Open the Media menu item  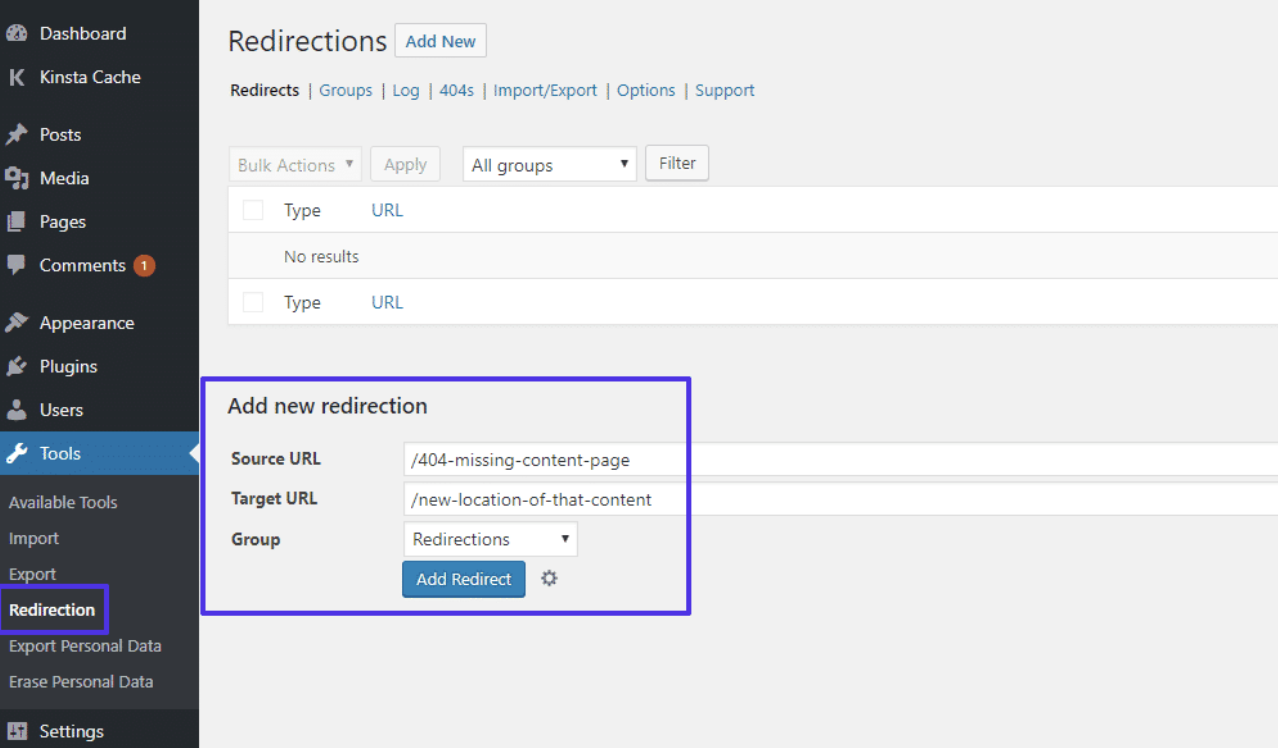coord(64,178)
